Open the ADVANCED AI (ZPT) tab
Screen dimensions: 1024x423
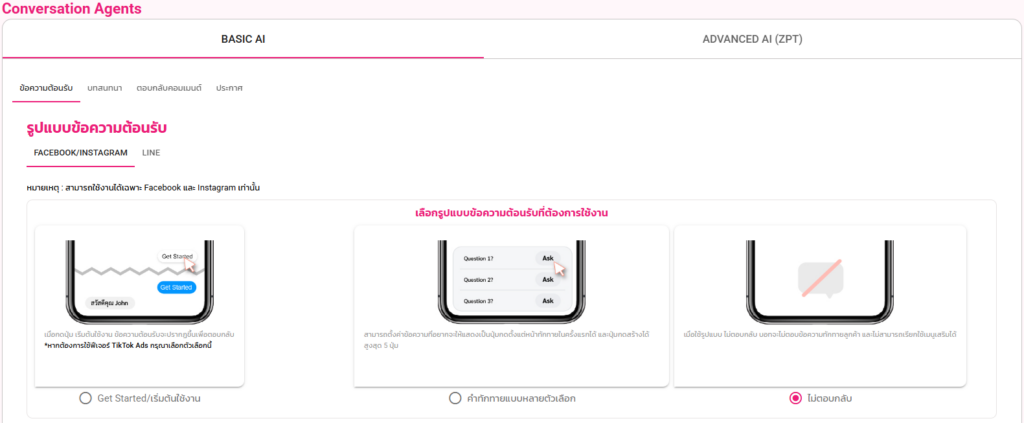click(x=752, y=40)
